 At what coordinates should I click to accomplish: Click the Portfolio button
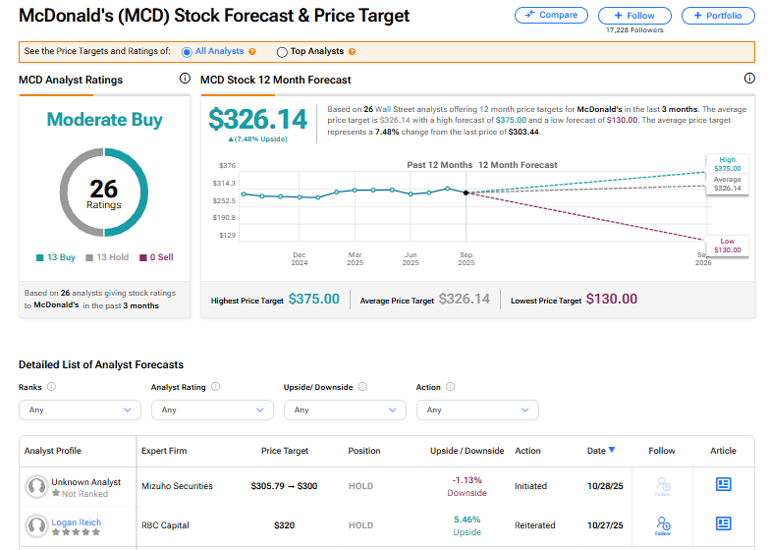tap(718, 16)
